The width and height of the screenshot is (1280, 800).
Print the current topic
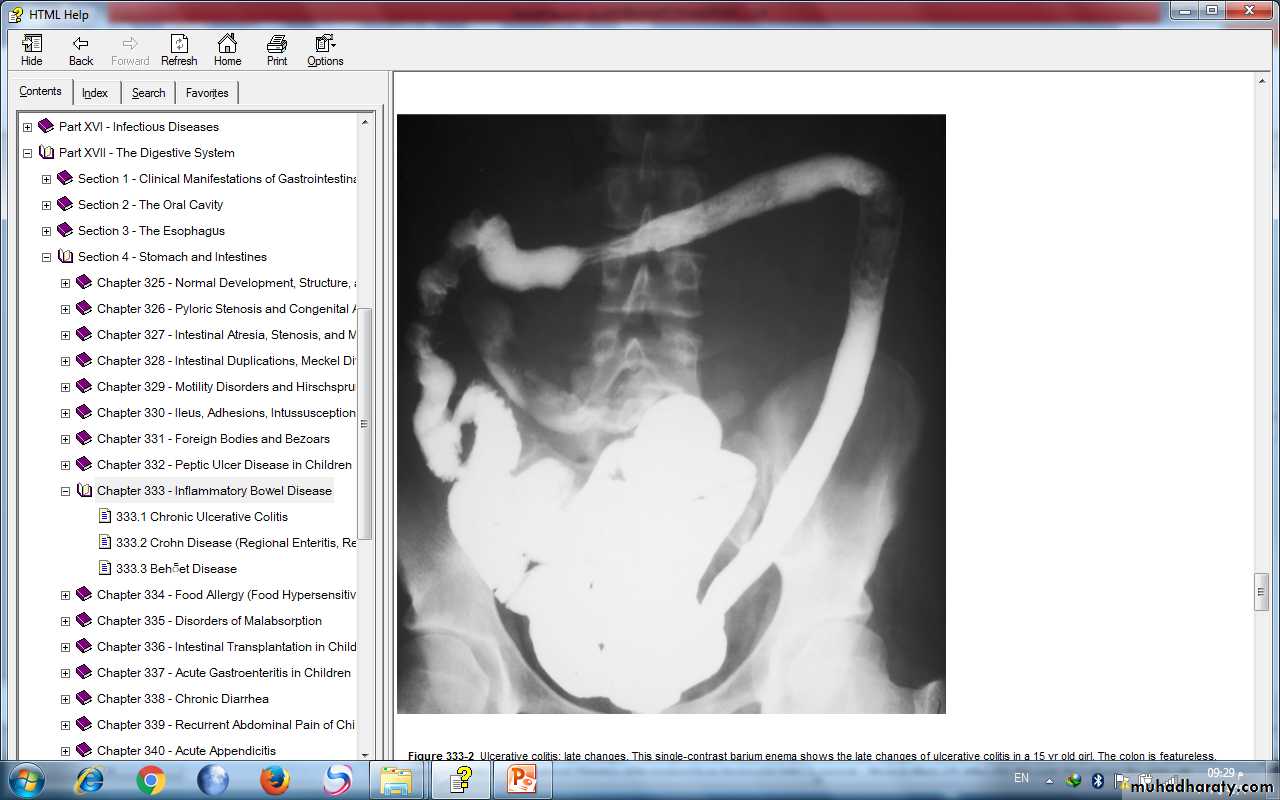point(277,50)
